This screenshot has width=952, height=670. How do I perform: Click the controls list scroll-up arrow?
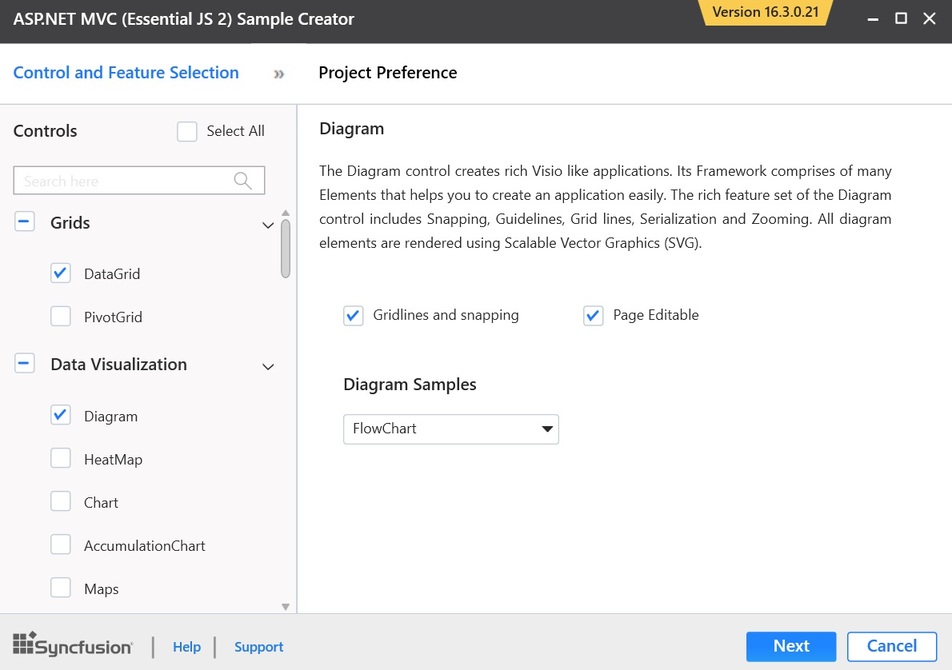click(x=286, y=213)
